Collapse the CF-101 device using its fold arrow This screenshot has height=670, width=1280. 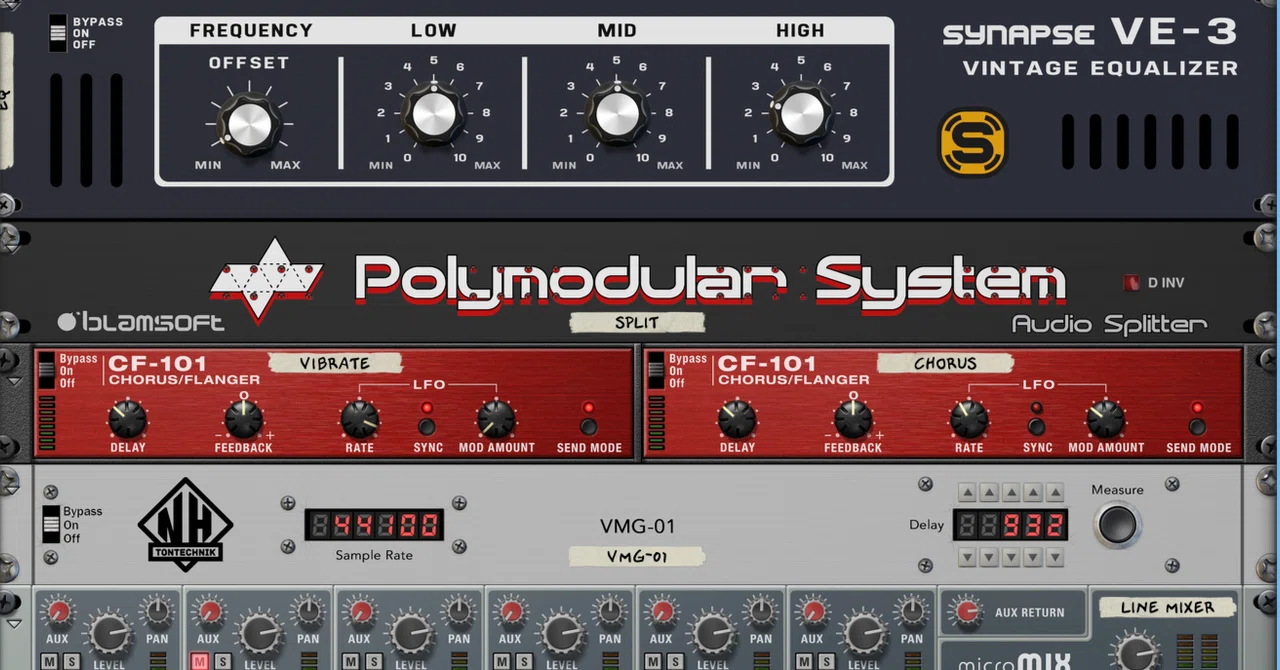(x=14, y=382)
